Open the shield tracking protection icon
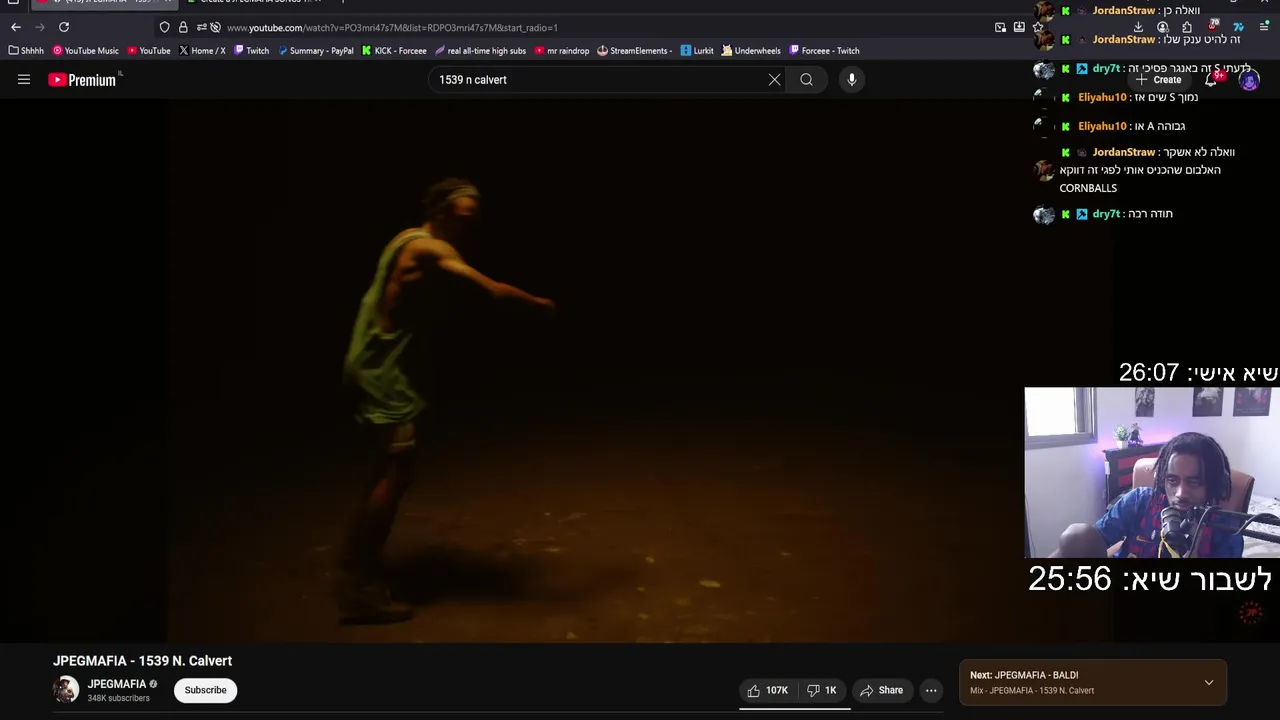1280x720 pixels. click(x=165, y=27)
